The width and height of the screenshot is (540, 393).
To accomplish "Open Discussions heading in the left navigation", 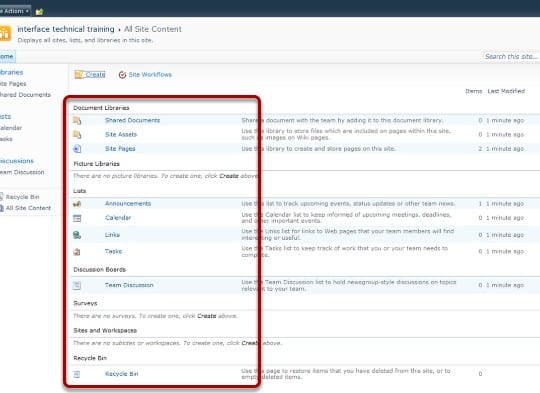I will point(17,161).
